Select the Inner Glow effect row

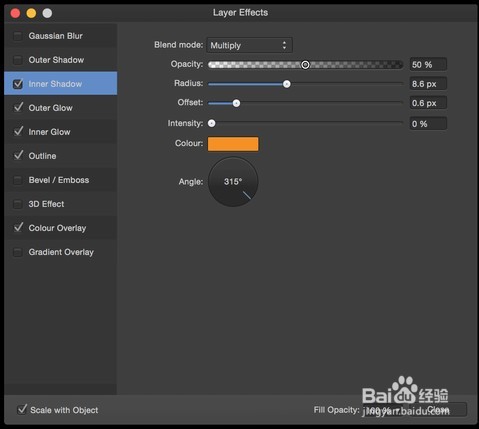point(61,132)
